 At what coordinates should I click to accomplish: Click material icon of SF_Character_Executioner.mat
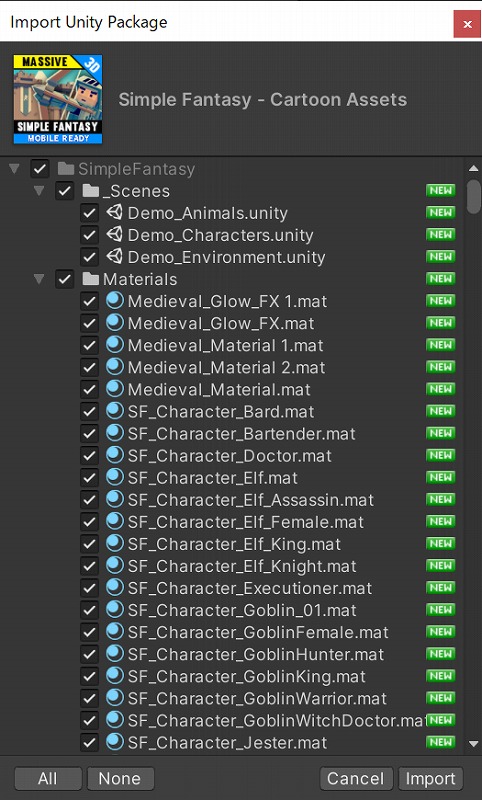point(115,587)
